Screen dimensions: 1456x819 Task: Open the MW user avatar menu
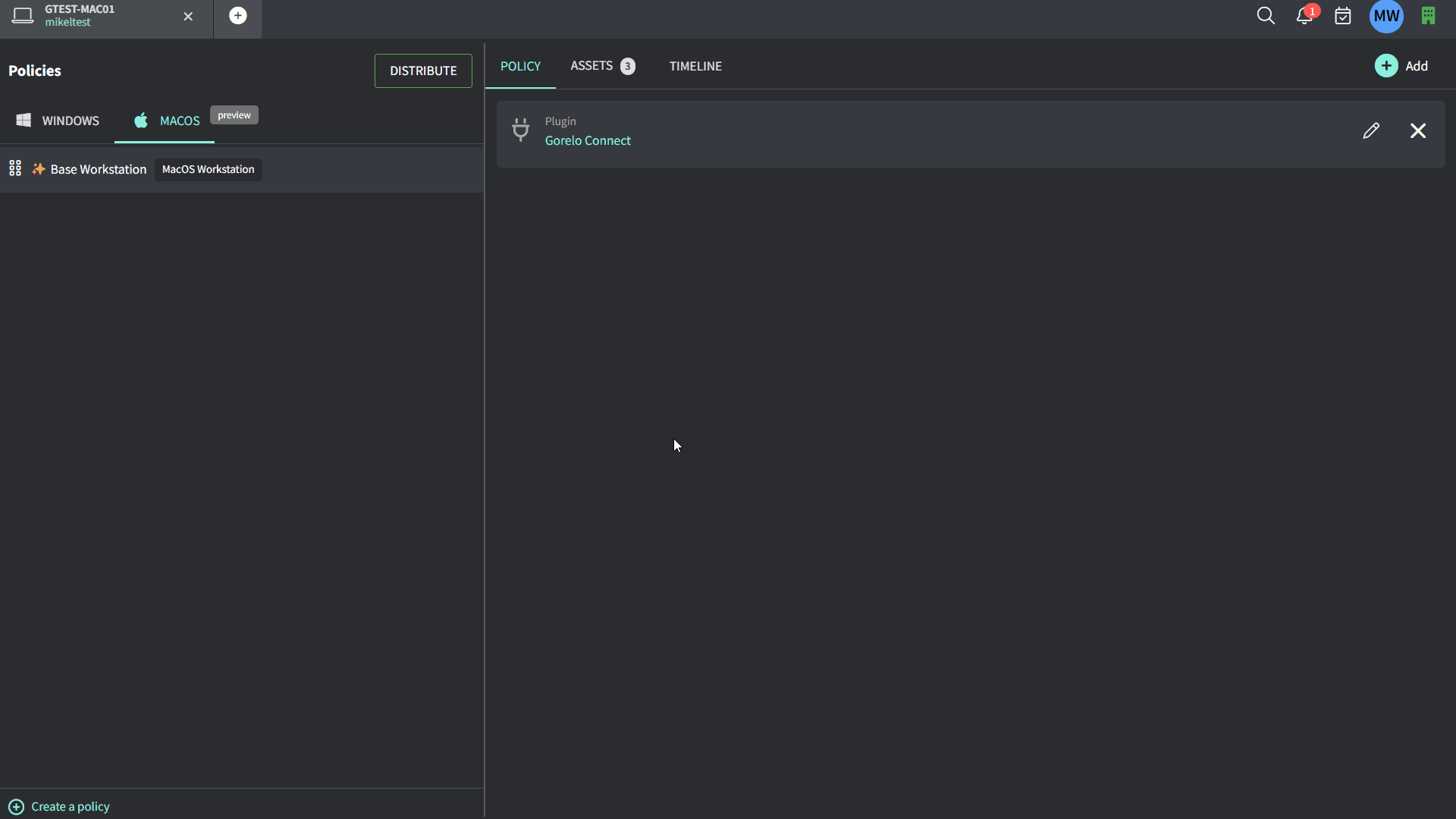[1386, 16]
